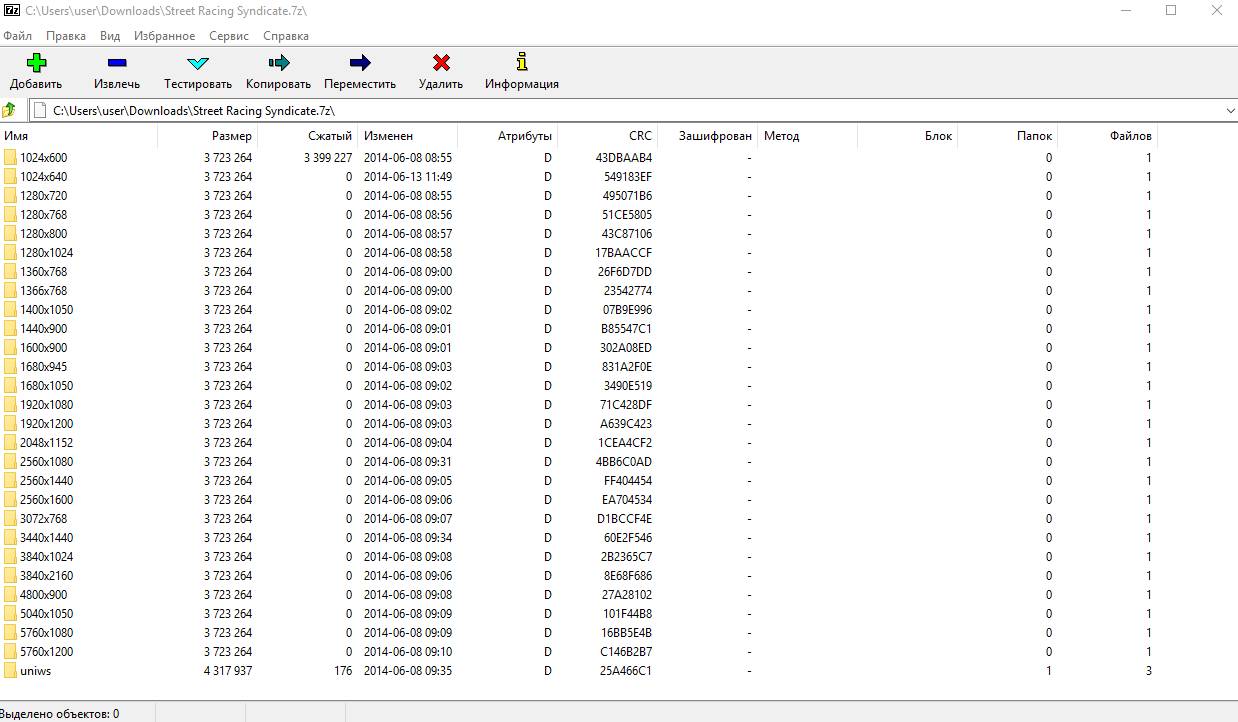Click the 1366x768 folder icon
Screen dimensions: 1238x722
click(10, 290)
